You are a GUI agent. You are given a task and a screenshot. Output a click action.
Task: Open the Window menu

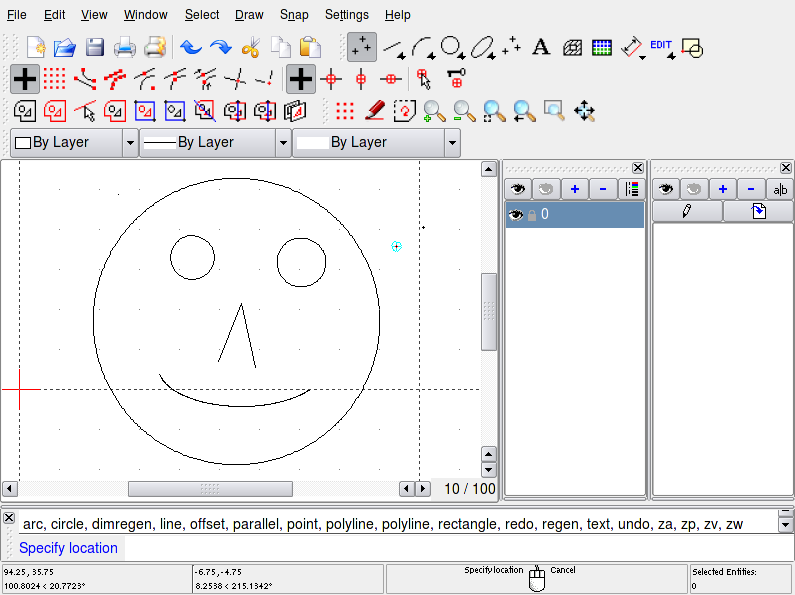coord(146,15)
